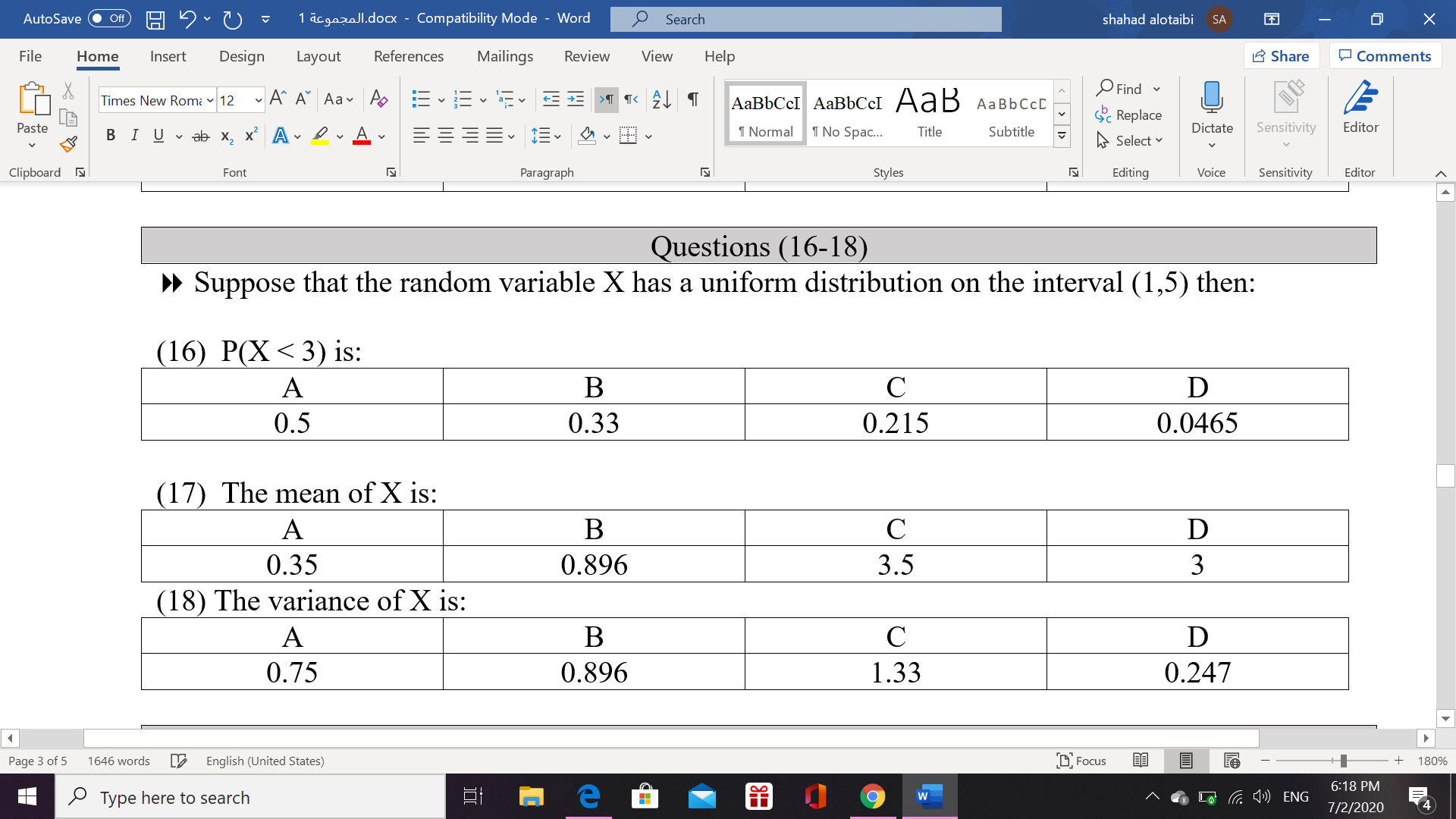The height and width of the screenshot is (819, 1456).
Task: Switch to the References ribbon tab
Action: point(409,56)
